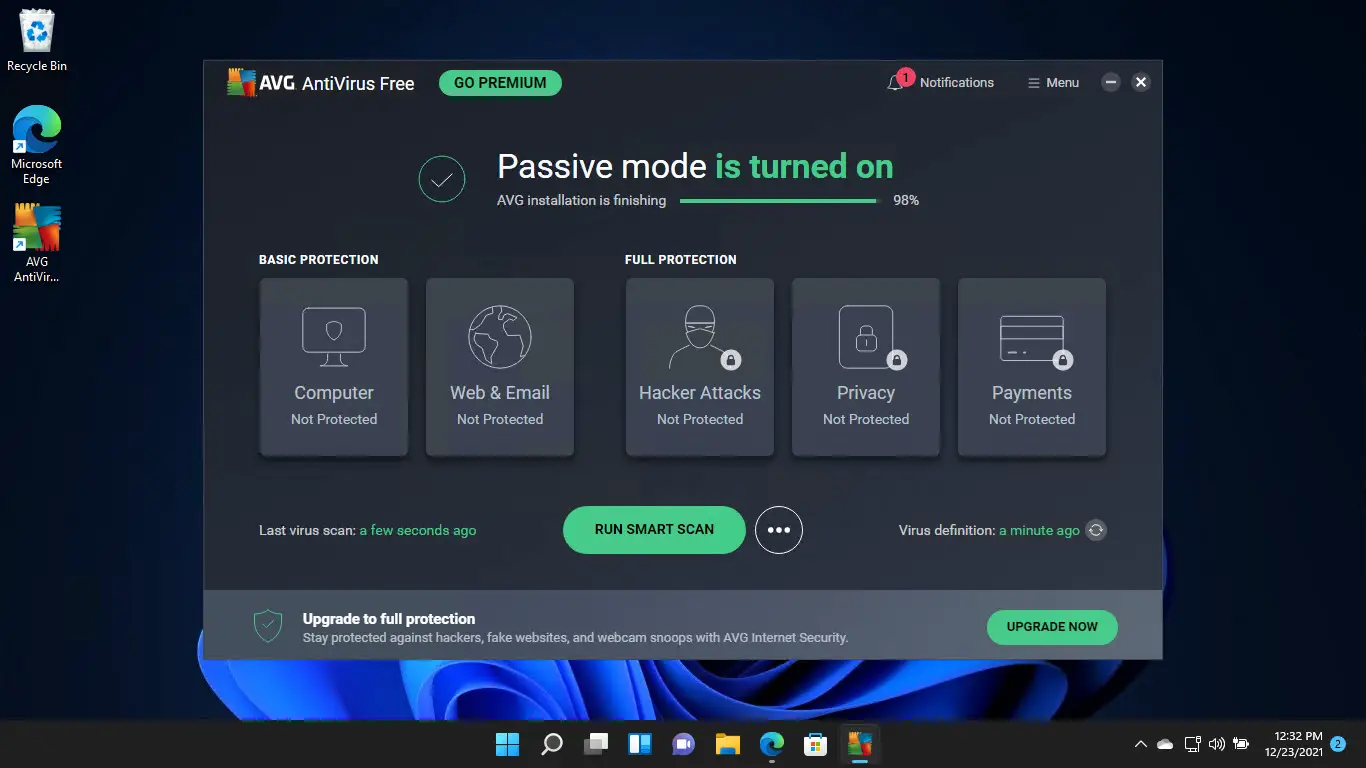Screen dimensions: 1366x768
Task: Click the passive mode checkmark circle
Action: [x=442, y=180]
